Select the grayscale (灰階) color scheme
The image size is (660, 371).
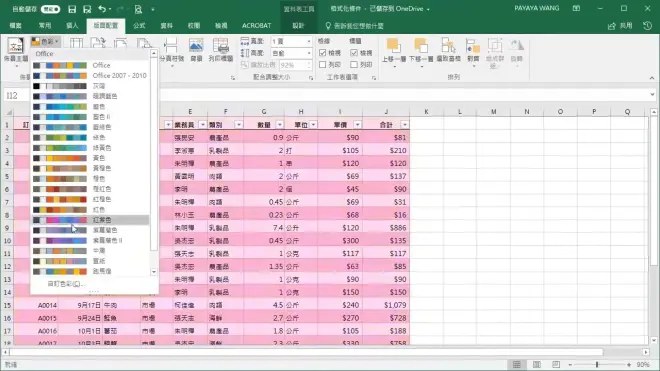[x=90, y=86]
